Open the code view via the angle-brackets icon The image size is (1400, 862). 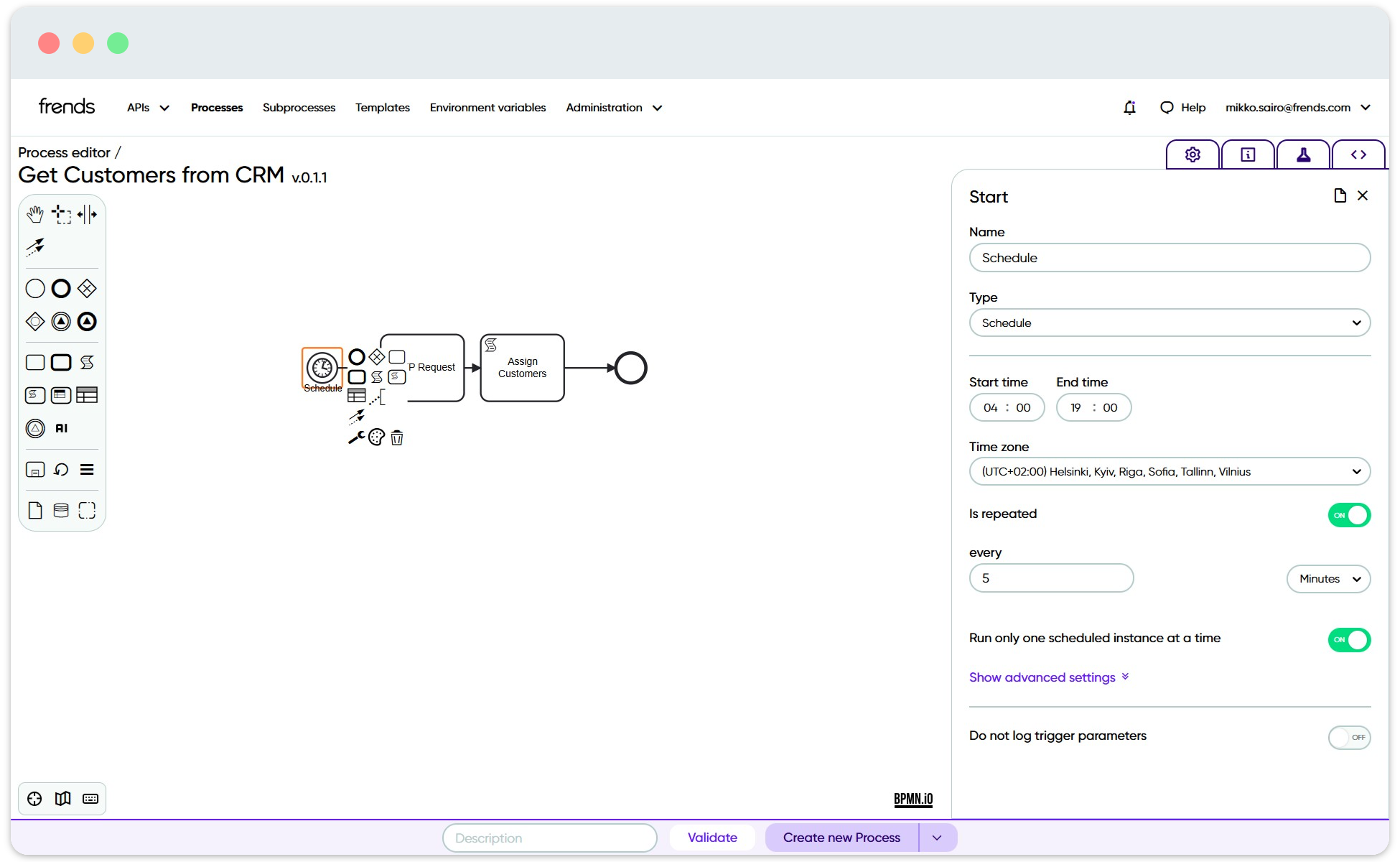coord(1358,154)
